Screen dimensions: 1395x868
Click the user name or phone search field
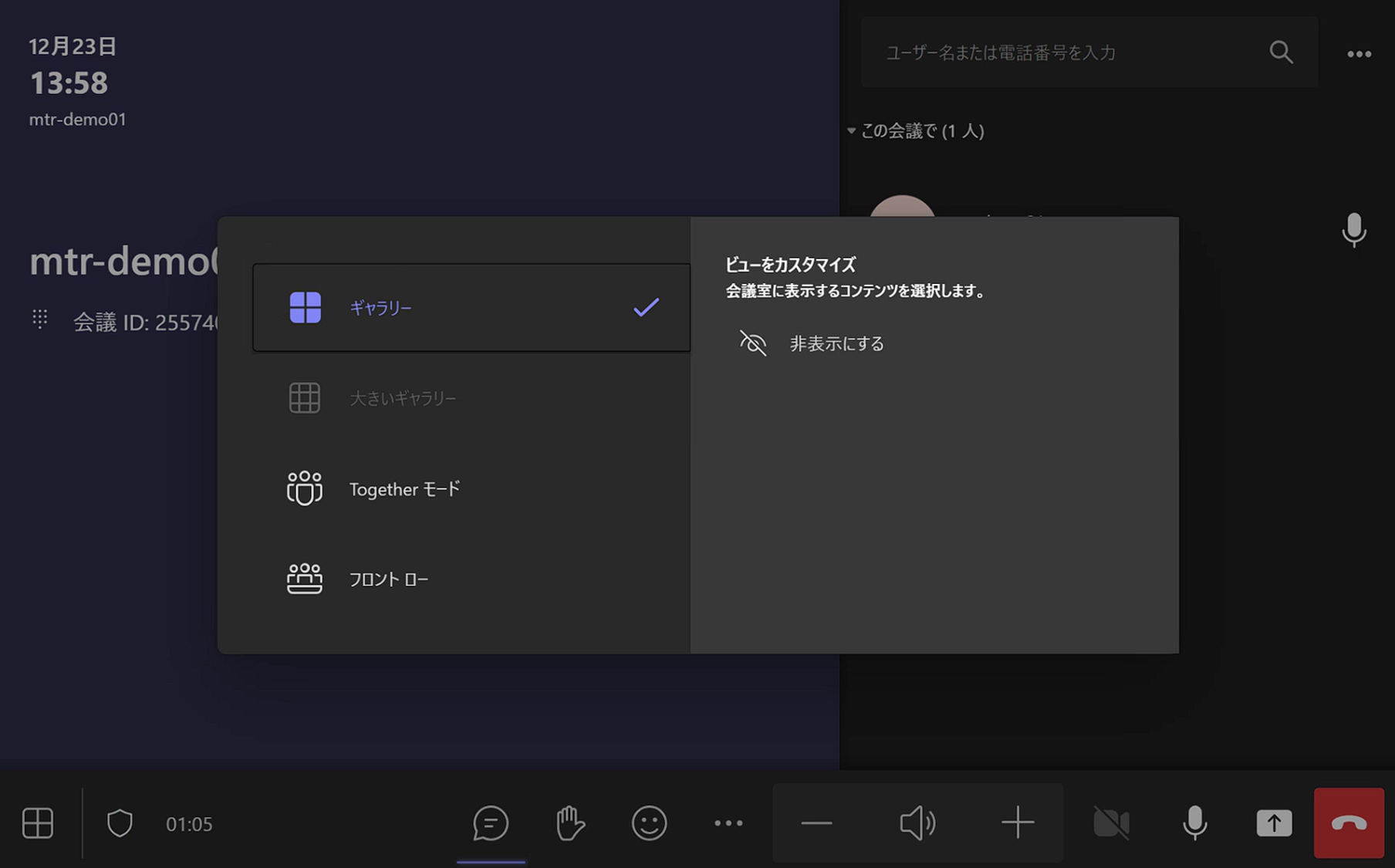pyautogui.click(x=1065, y=52)
